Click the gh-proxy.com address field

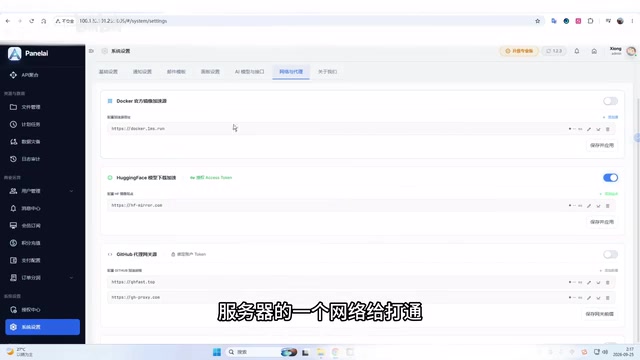[x=335, y=298]
